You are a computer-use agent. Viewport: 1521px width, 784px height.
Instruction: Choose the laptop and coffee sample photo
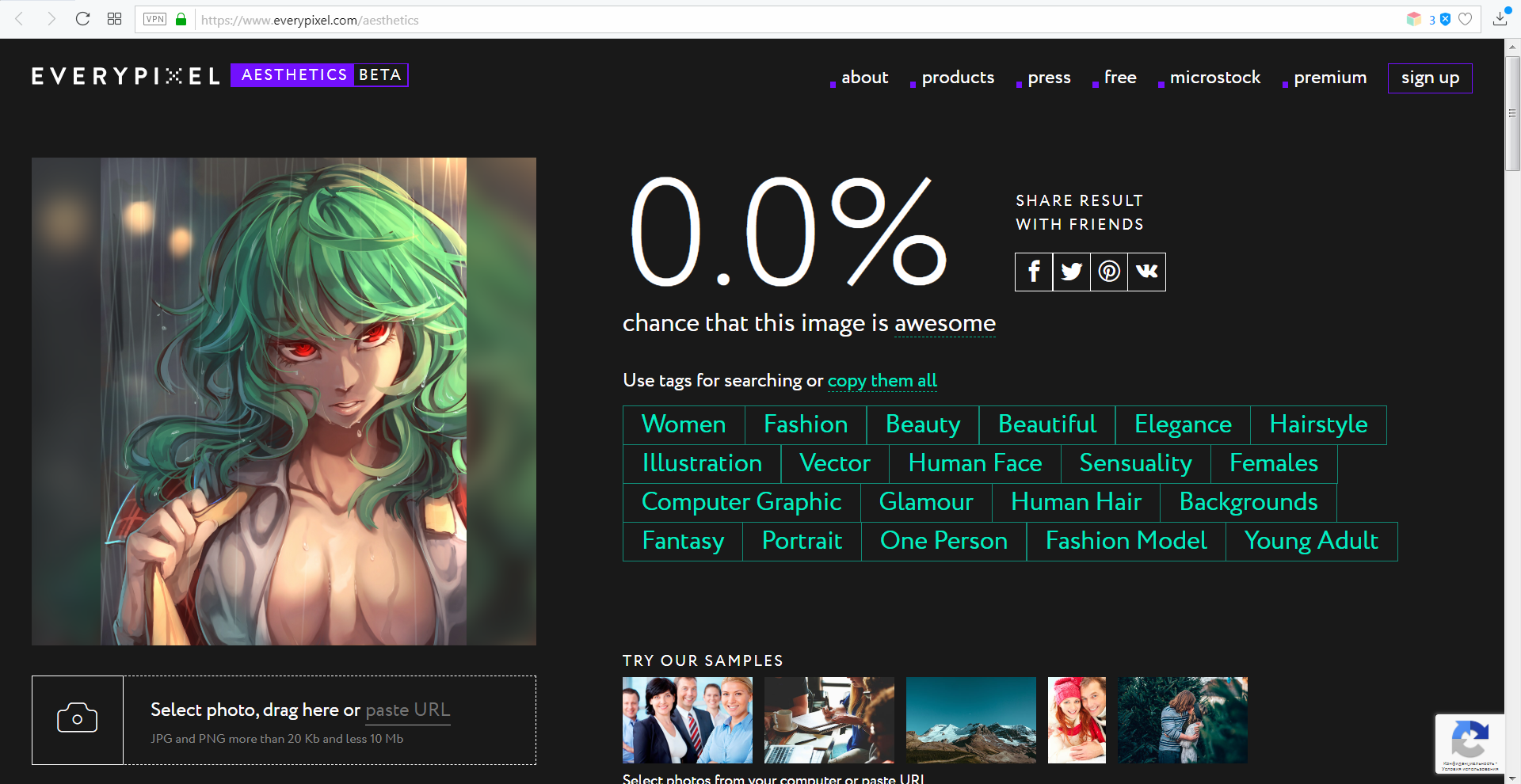point(829,720)
